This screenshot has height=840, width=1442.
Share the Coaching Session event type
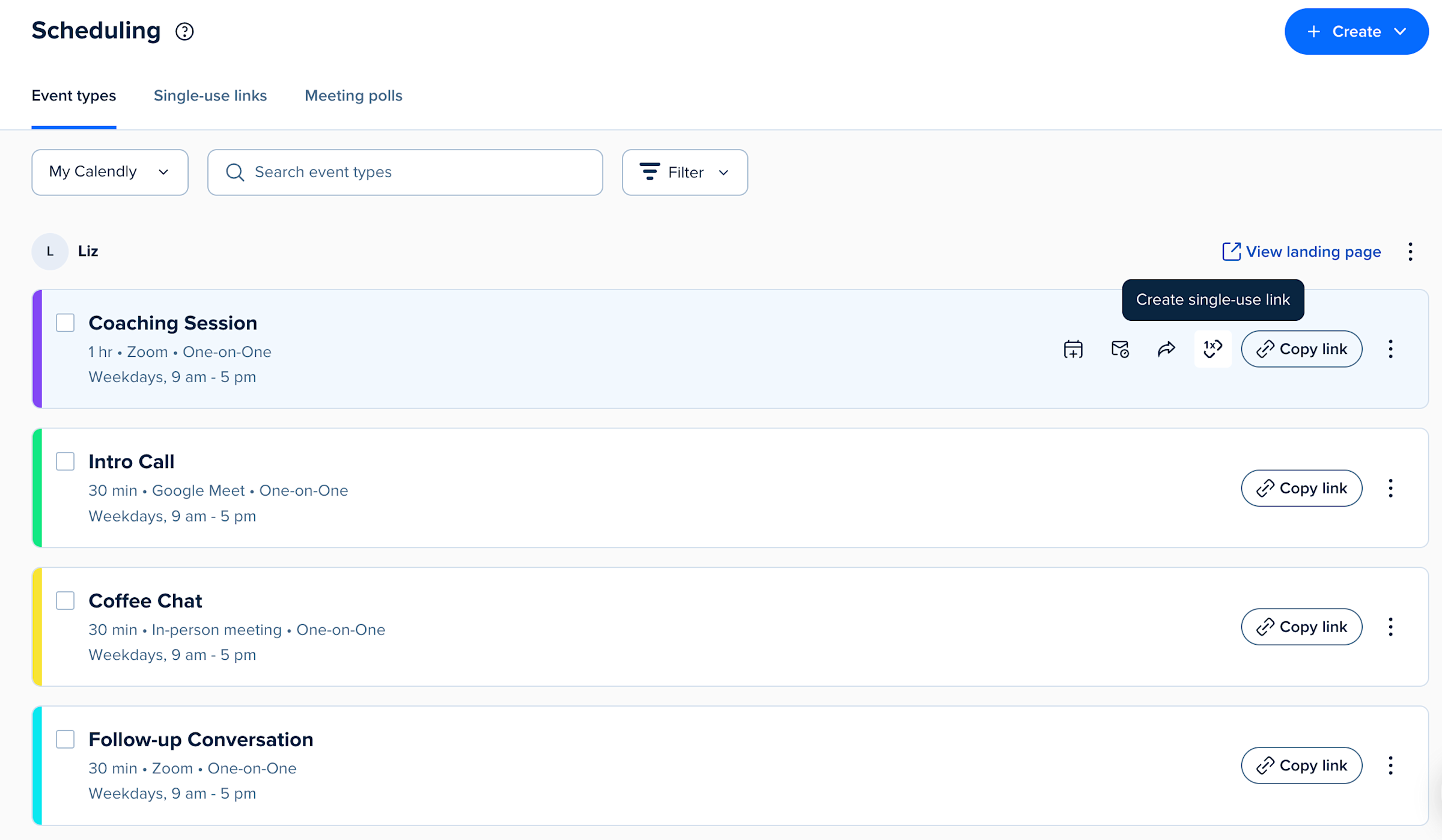point(1166,348)
